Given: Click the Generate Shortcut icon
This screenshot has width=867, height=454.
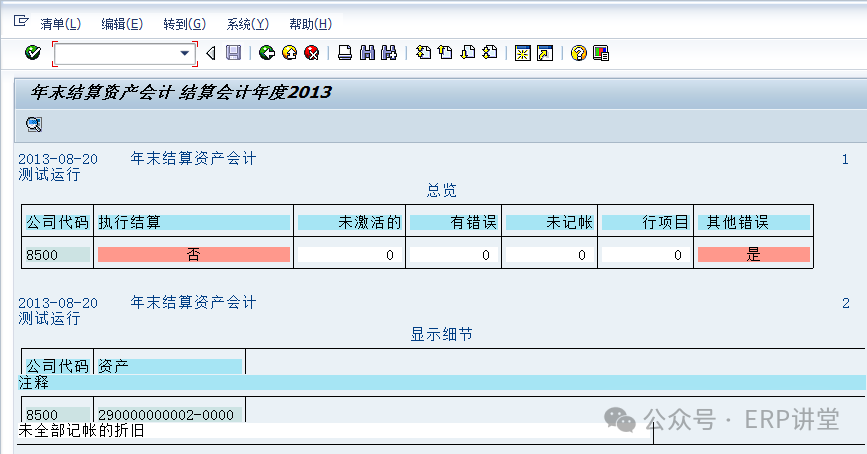Looking at the screenshot, I should [x=545, y=53].
